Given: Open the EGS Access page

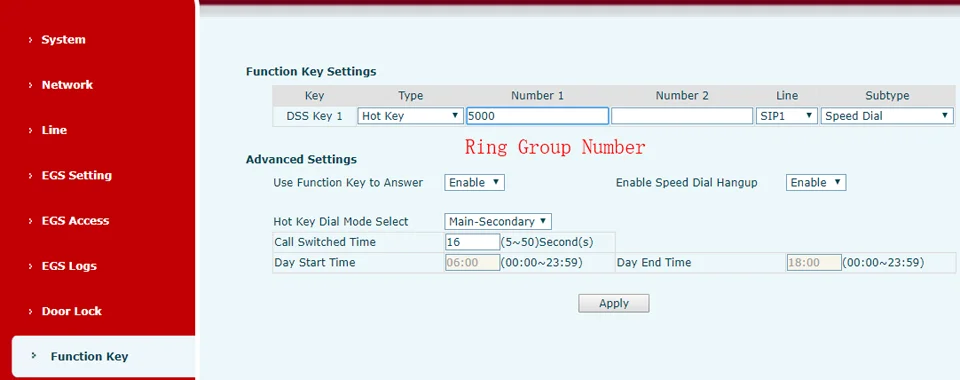Looking at the screenshot, I should [75, 221].
